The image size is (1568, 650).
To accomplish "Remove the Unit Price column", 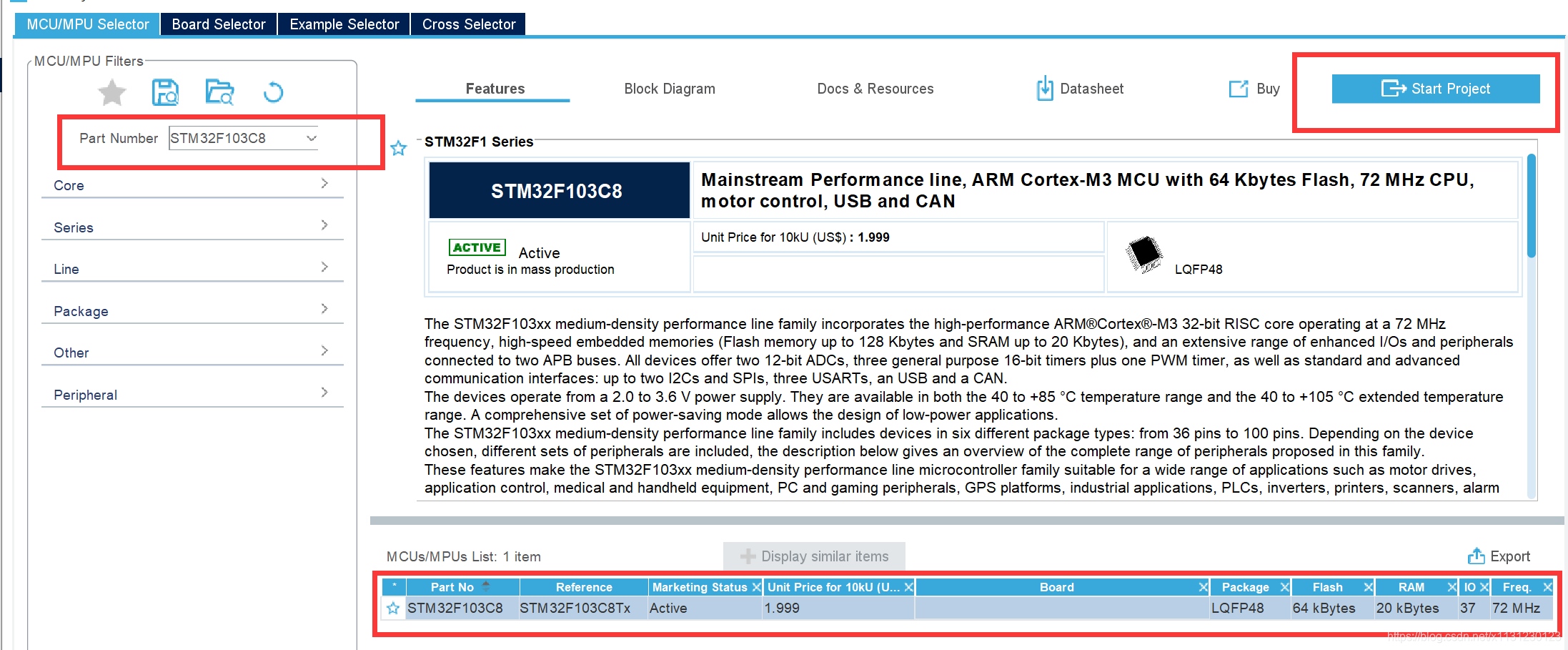I will [x=908, y=587].
